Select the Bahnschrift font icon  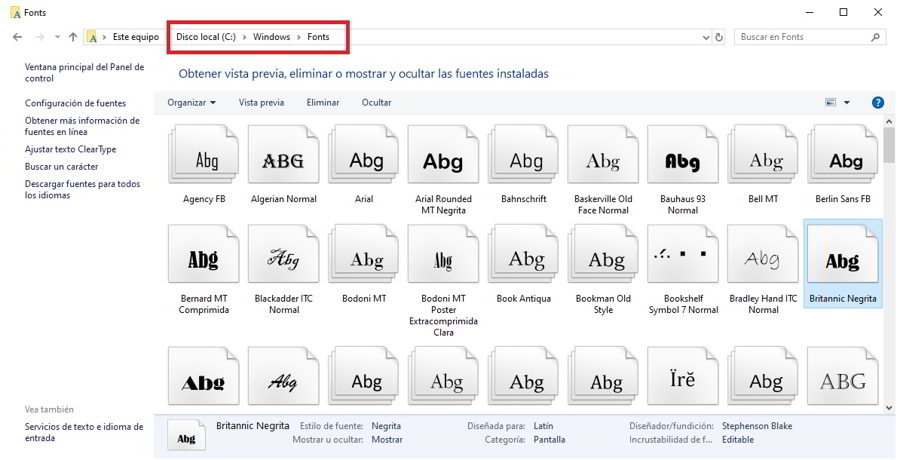(523, 154)
